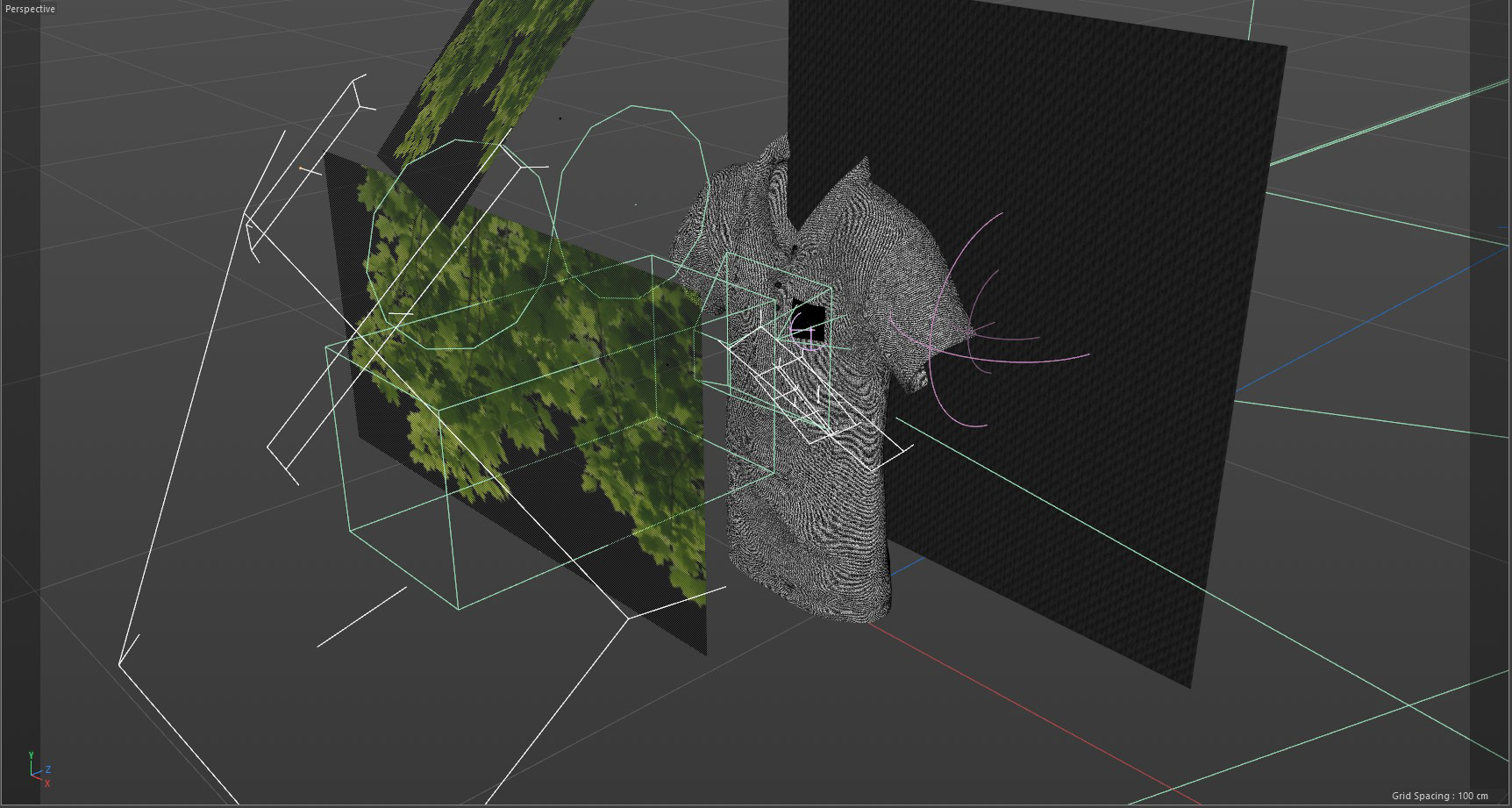Image resolution: width=1512 pixels, height=808 pixels.
Task: Select the black square on shirt chest
Action: coord(808,318)
